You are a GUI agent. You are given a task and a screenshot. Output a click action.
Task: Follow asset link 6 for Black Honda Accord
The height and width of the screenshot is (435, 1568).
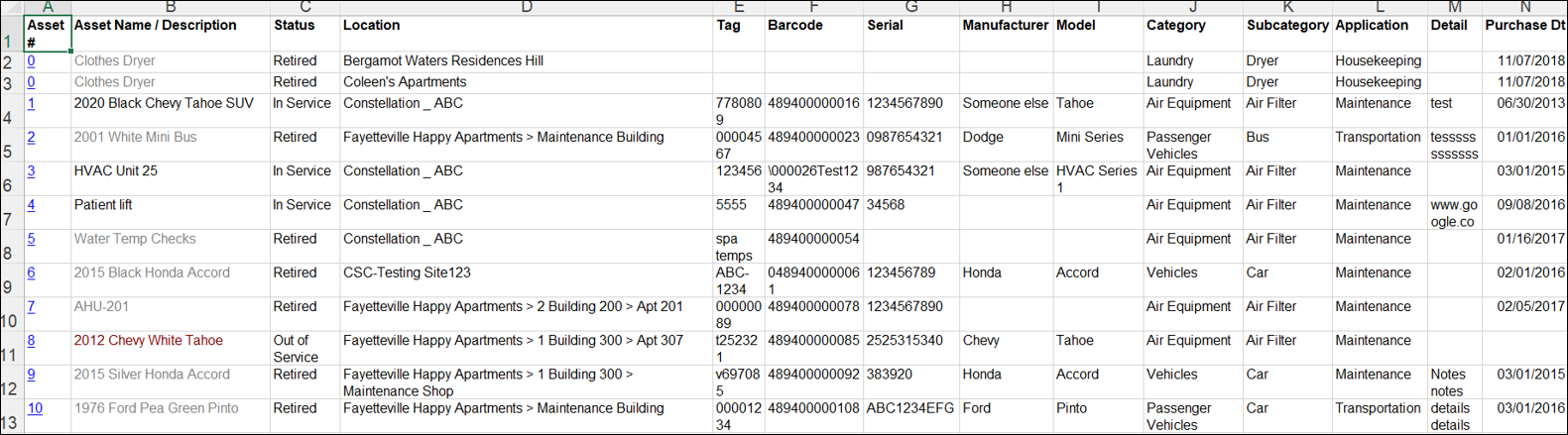click(31, 272)
